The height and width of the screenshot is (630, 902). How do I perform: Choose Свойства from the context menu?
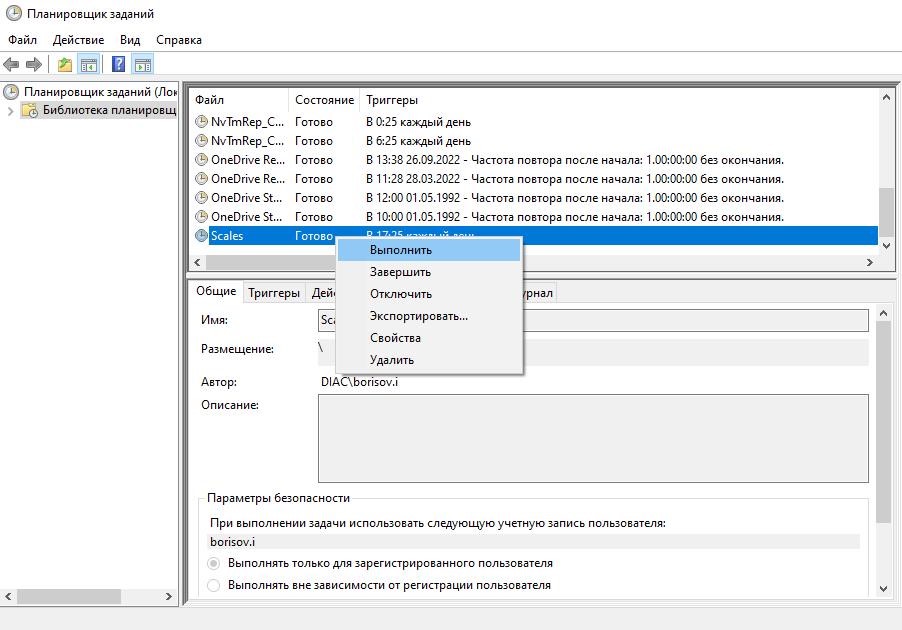[x=395, y=338]
